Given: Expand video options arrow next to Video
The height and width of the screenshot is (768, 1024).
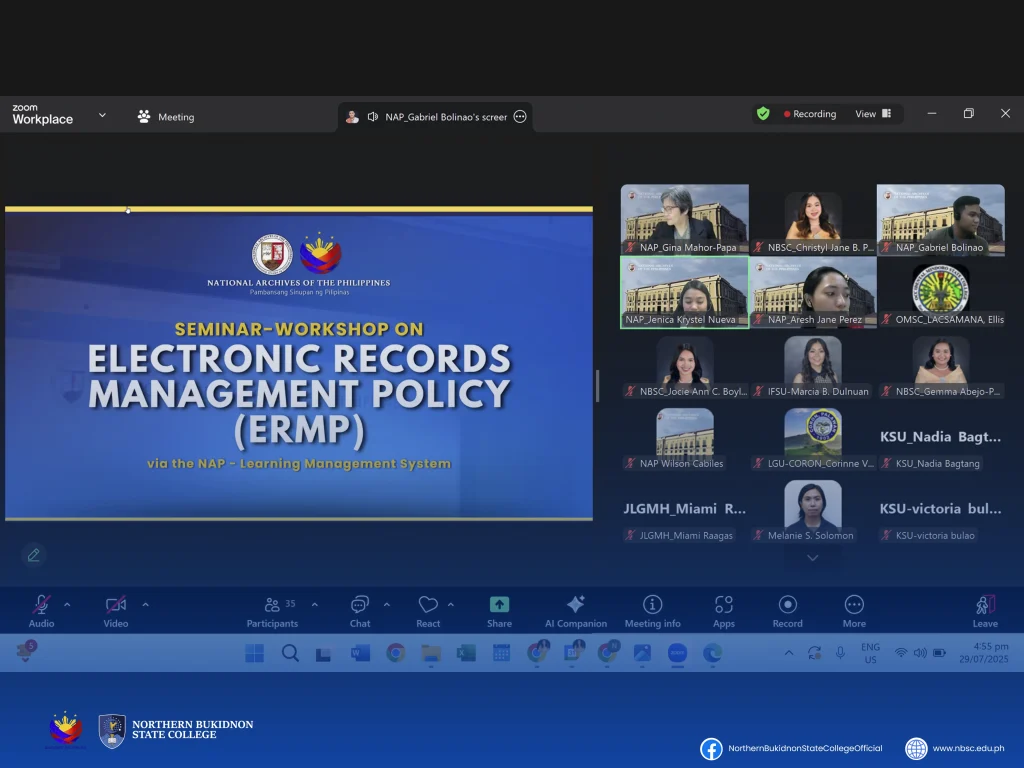Looking at the screenshot, I should coord(145,604).
